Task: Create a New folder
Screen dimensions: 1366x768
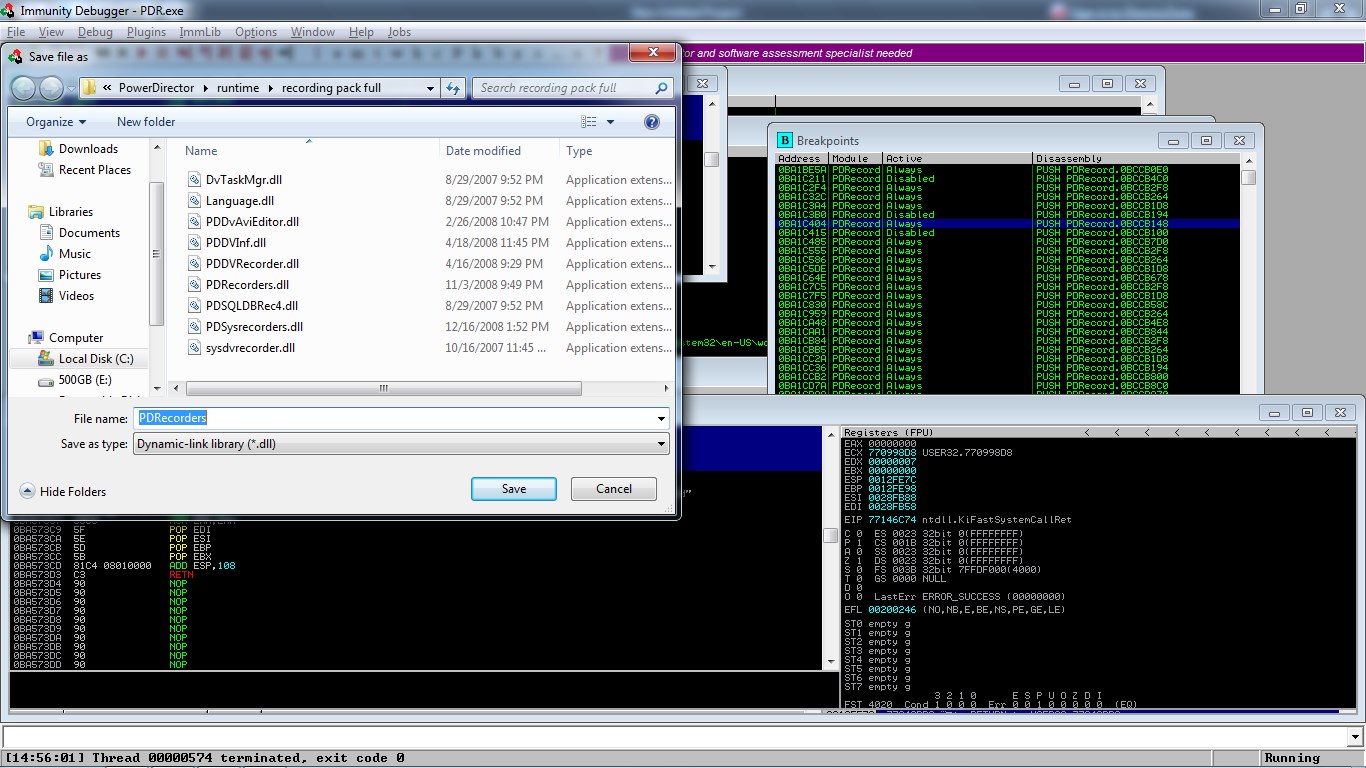Action: coord(146,122)
